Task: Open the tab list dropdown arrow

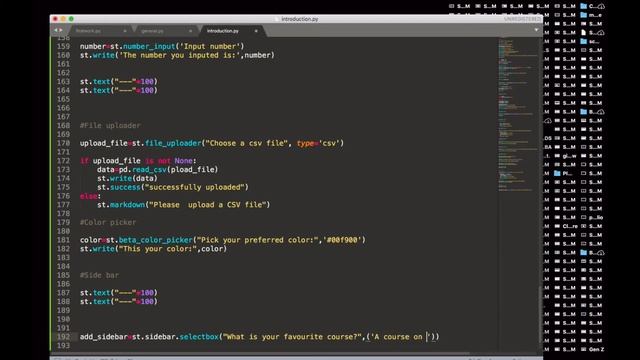Action: [536, 30]
